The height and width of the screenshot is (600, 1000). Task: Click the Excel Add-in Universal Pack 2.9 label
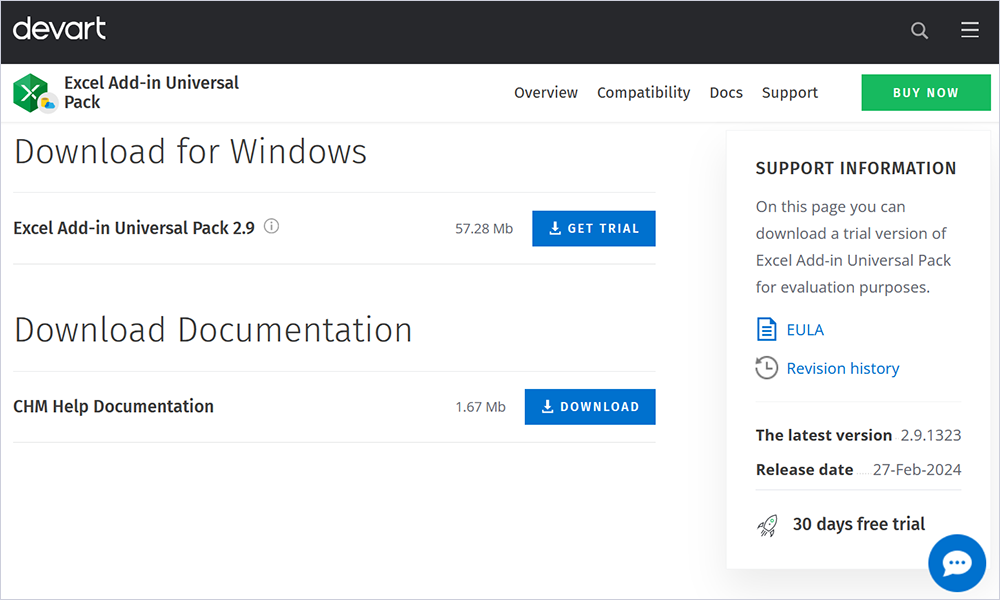tap(134, 228)
